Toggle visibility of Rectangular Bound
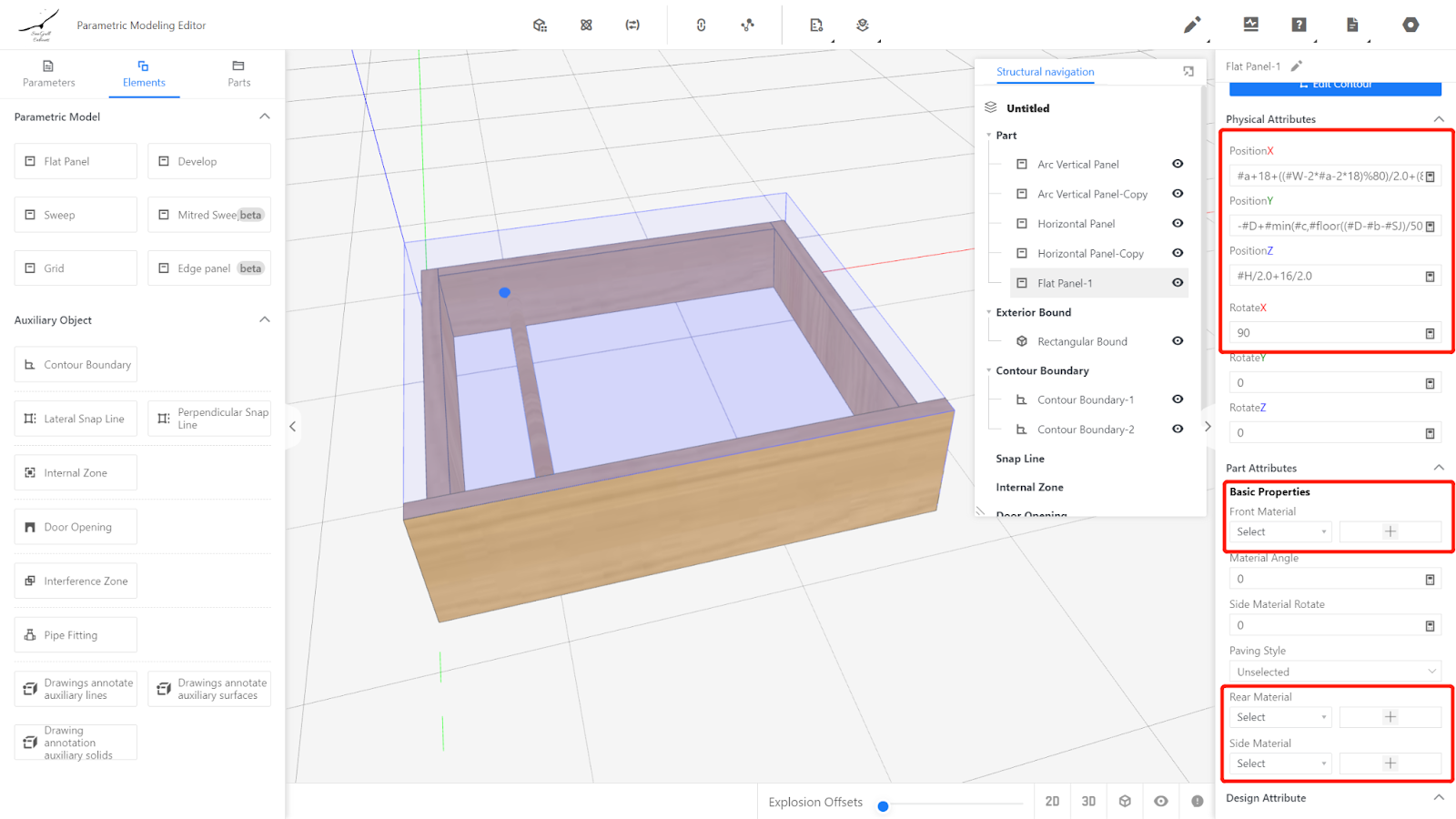 coord(1178,341)
